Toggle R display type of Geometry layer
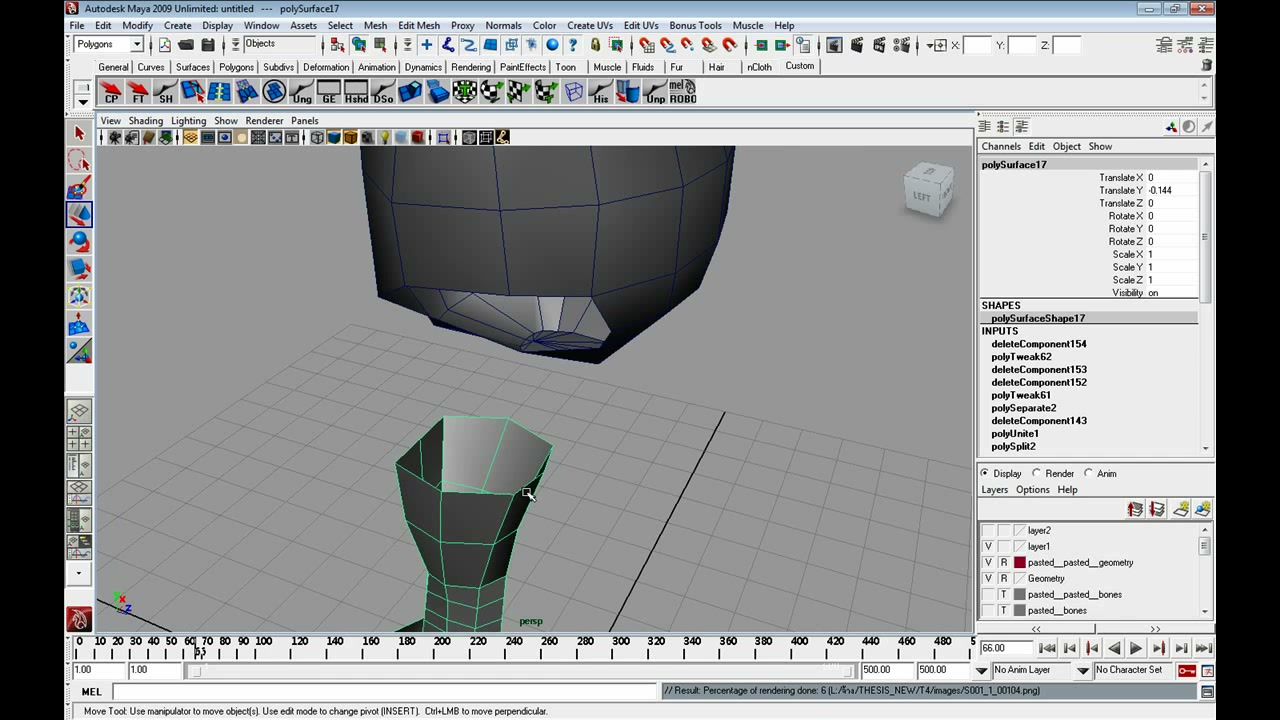 pyautogui.click(x=1004, y=579)
